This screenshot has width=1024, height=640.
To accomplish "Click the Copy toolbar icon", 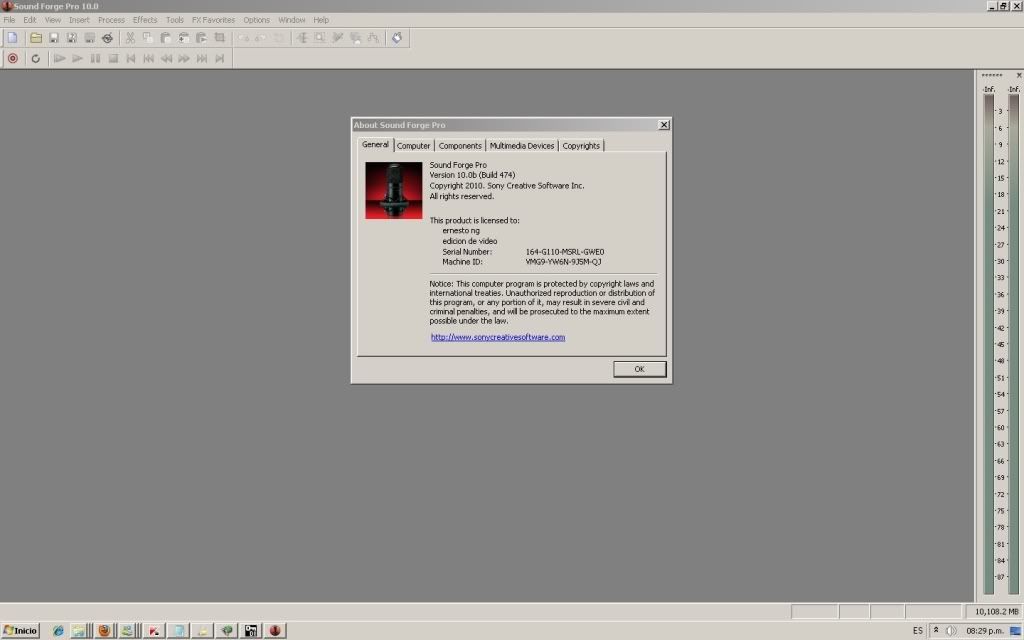I will point(148,38).
